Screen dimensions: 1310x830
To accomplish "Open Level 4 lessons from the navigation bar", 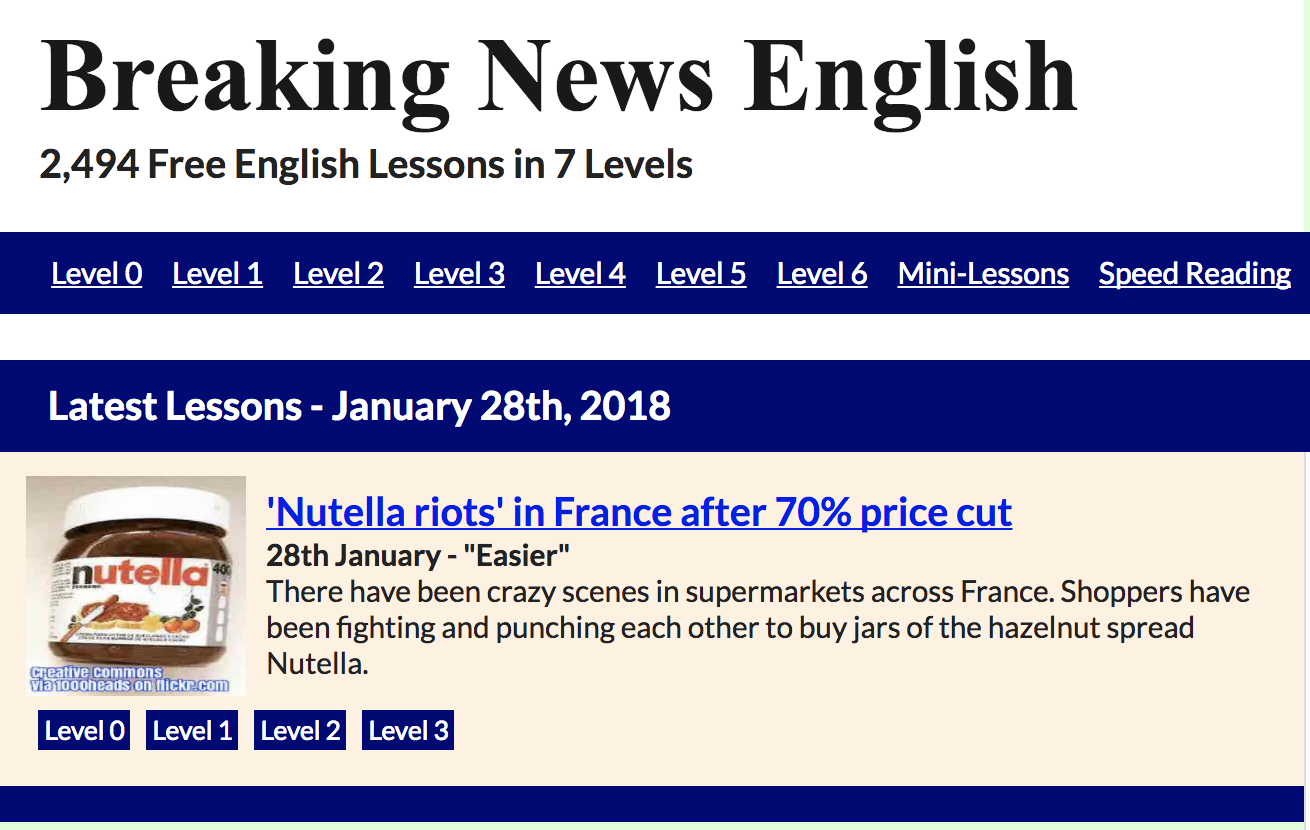I will click(x=580, y=274).
